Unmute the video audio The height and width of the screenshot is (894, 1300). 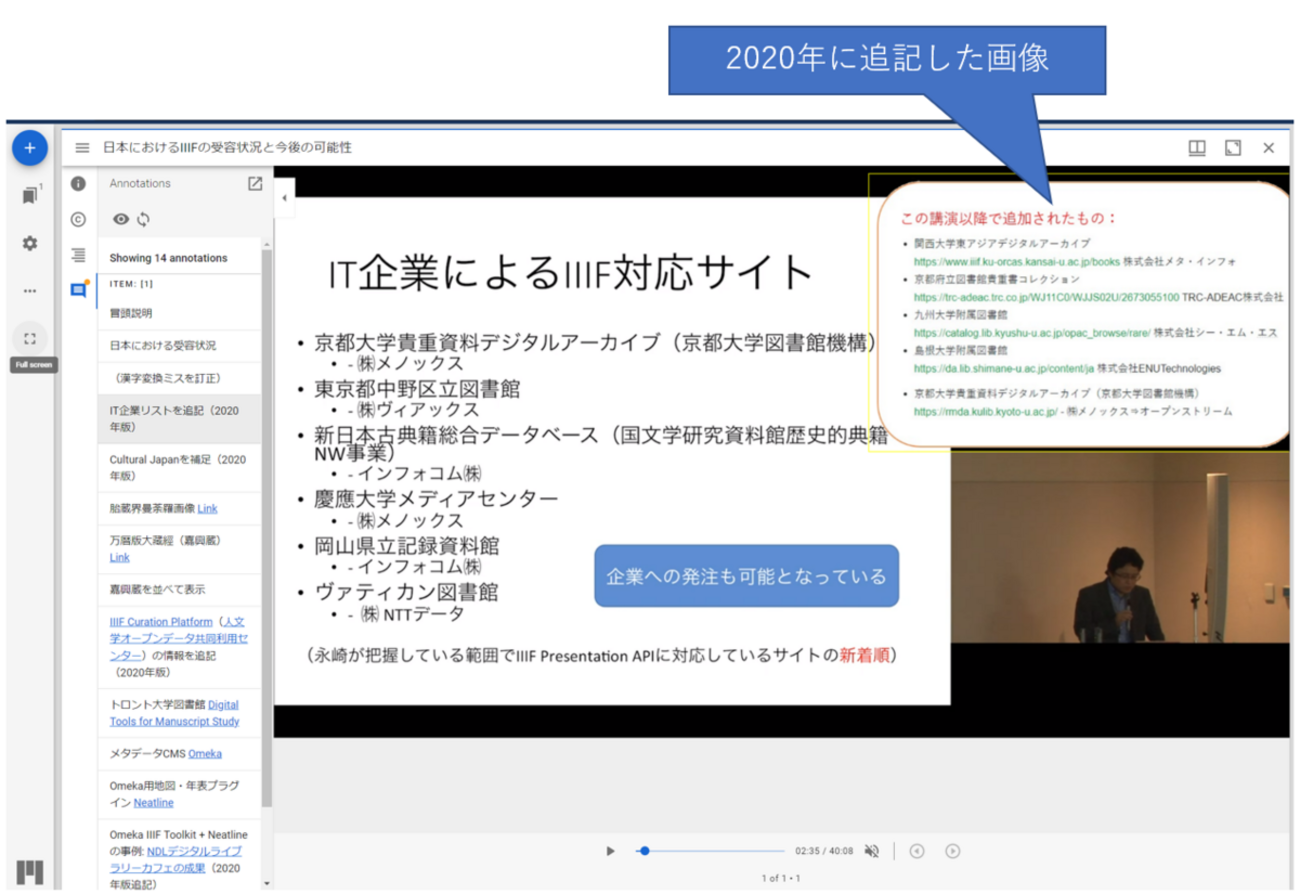[872, 851]
